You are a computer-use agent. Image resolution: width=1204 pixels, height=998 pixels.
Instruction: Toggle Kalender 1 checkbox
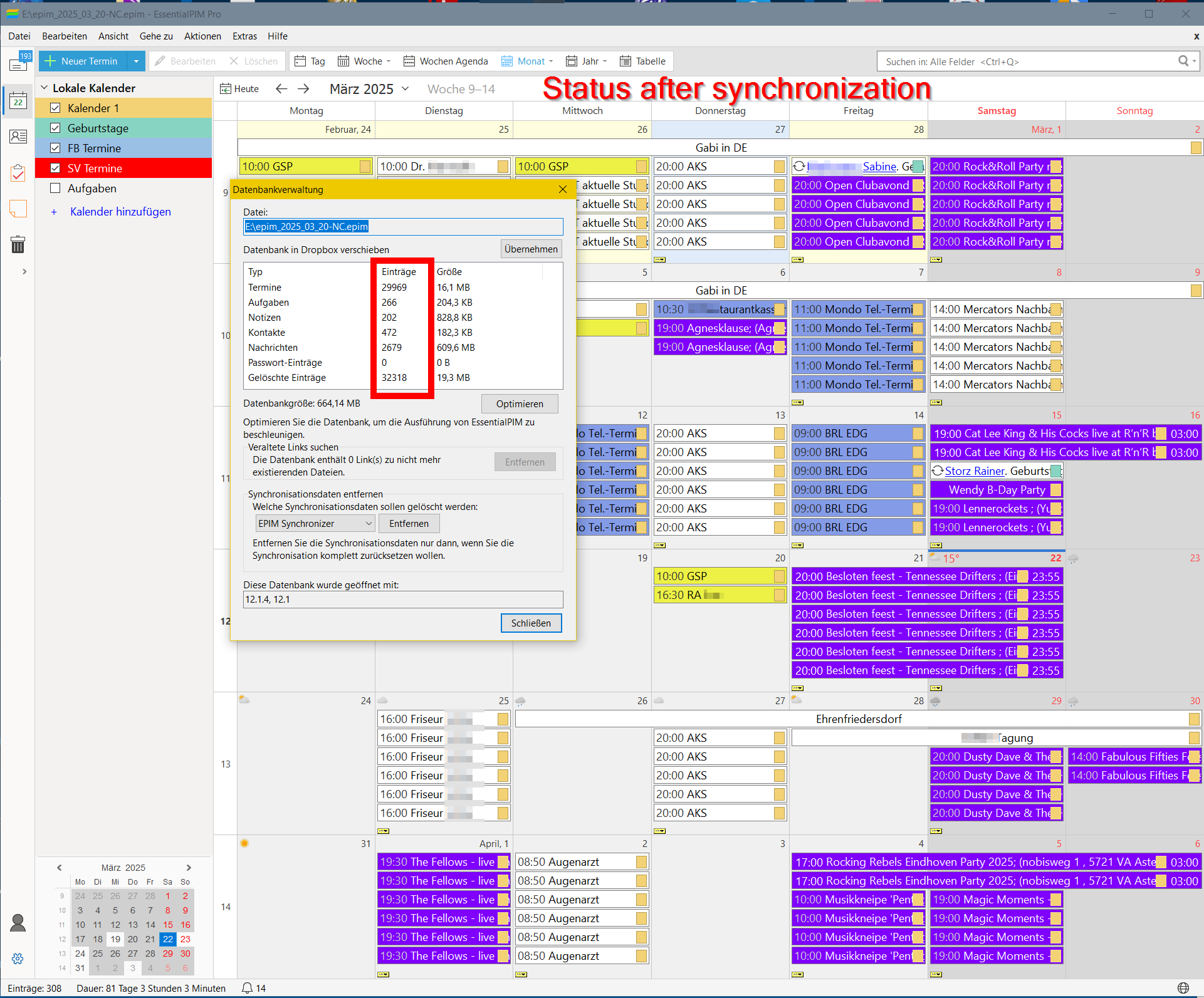55,108
